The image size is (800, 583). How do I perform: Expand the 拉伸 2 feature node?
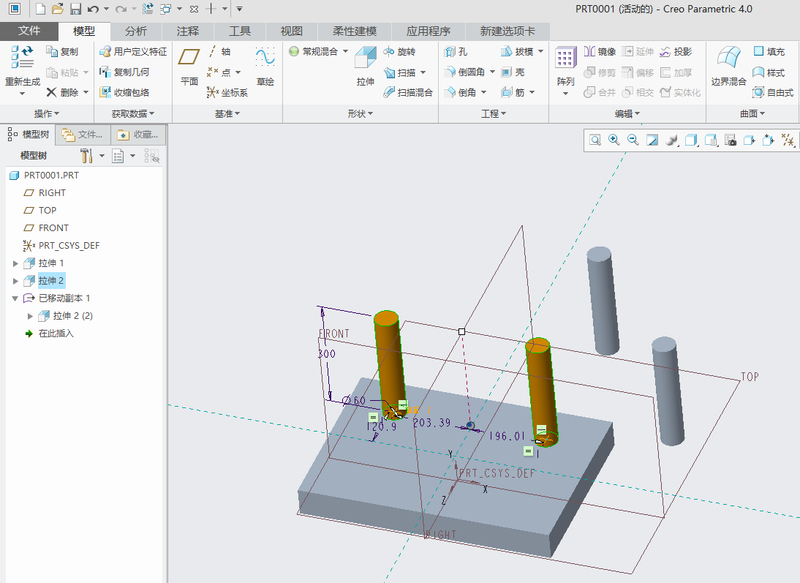pyautogui.click(x=15, y=281)
